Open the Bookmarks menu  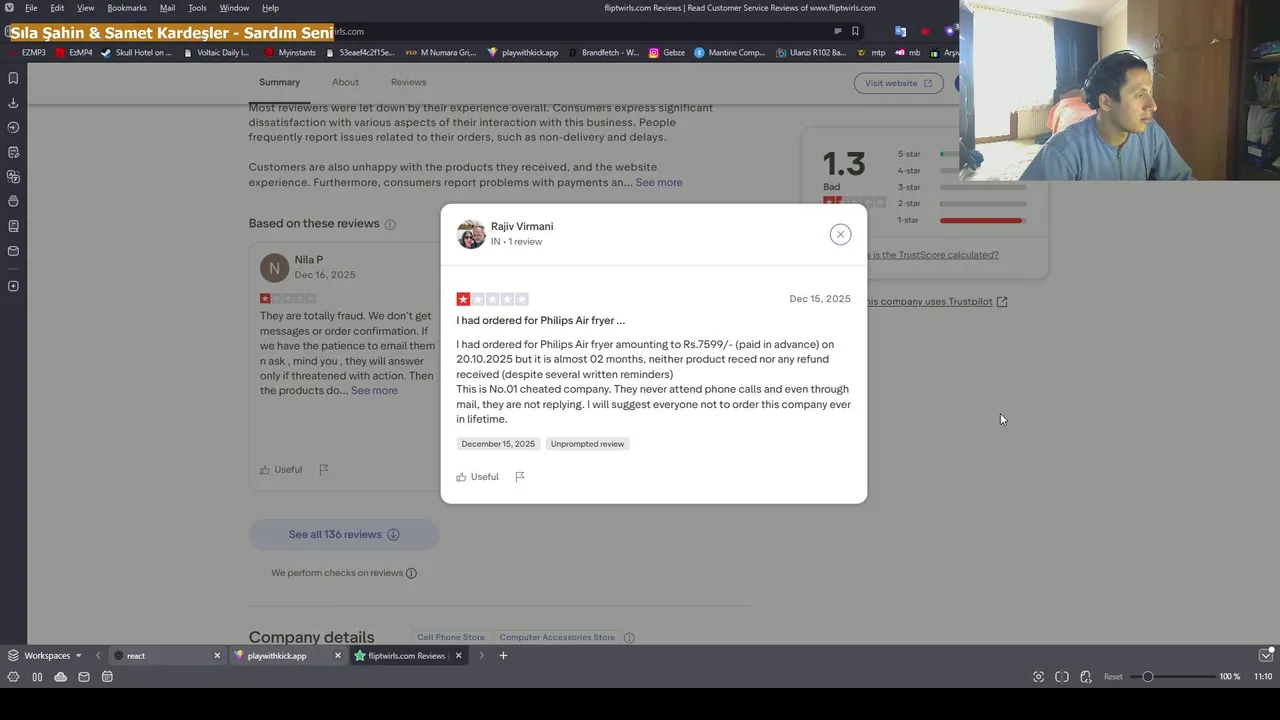[127, 8]
